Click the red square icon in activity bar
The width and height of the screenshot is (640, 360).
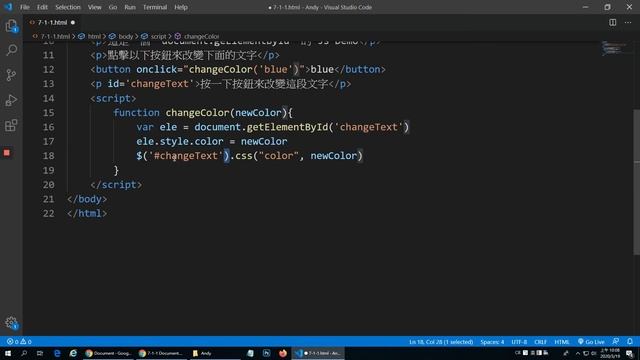pyautogui.click(x=7, y=153)
